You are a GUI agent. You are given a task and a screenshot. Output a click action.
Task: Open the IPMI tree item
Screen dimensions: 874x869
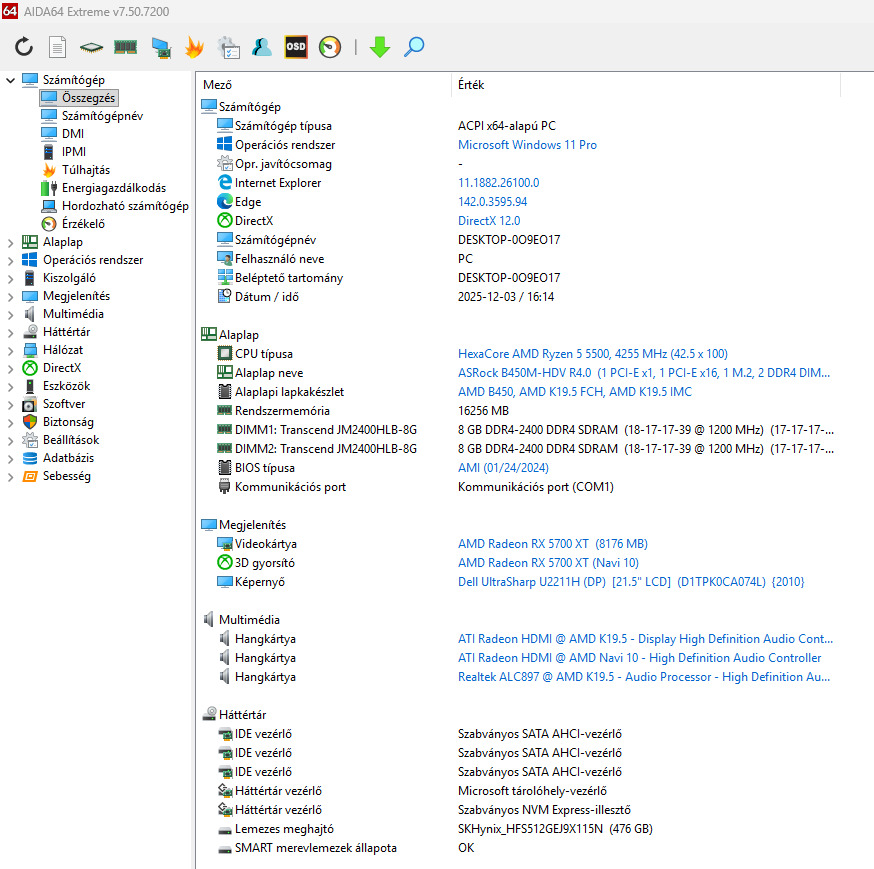pos(64,152)
